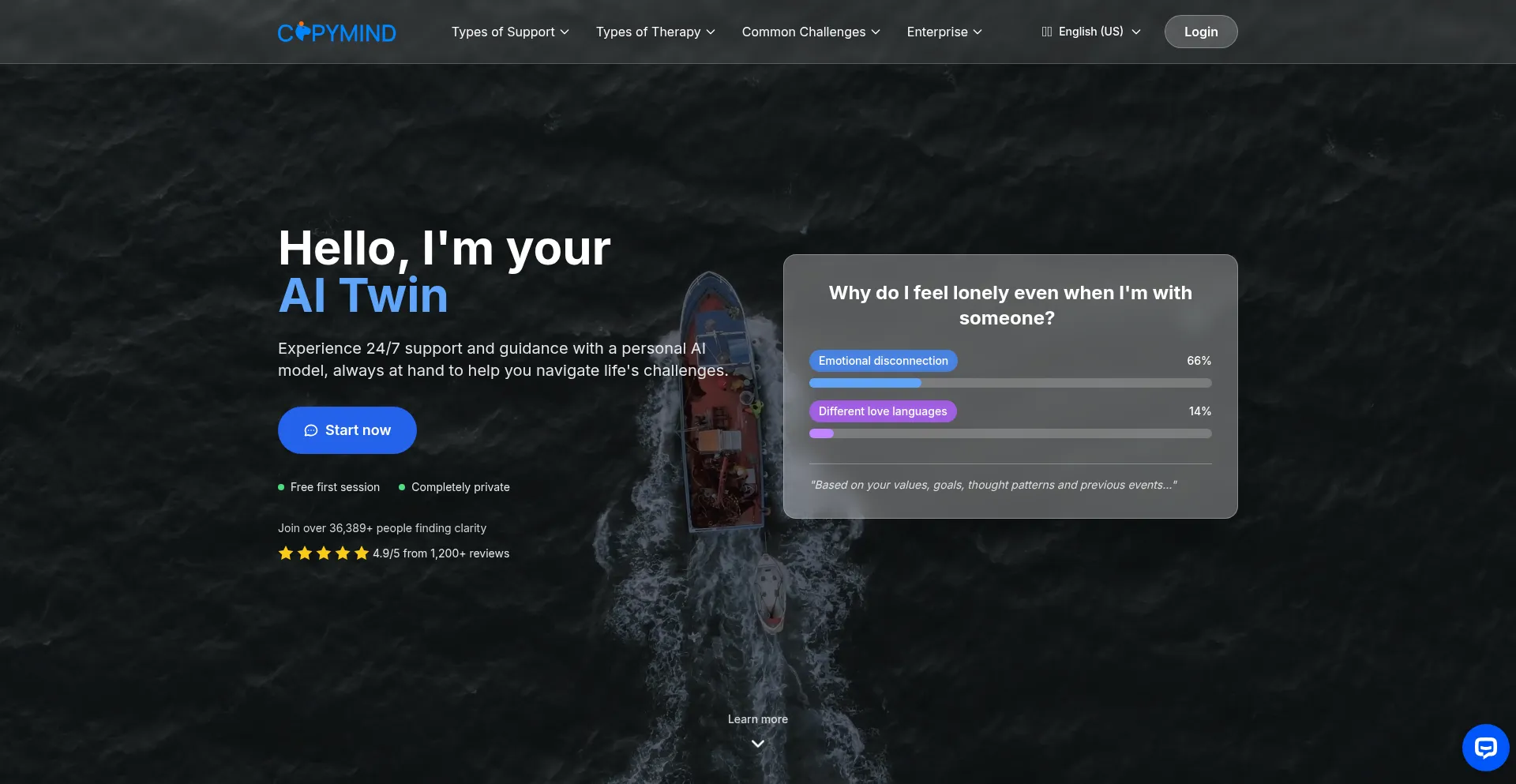Expand the Types of Support menu
The width and height of the screenshot is (1516, 784).
[x=510, y=32]
